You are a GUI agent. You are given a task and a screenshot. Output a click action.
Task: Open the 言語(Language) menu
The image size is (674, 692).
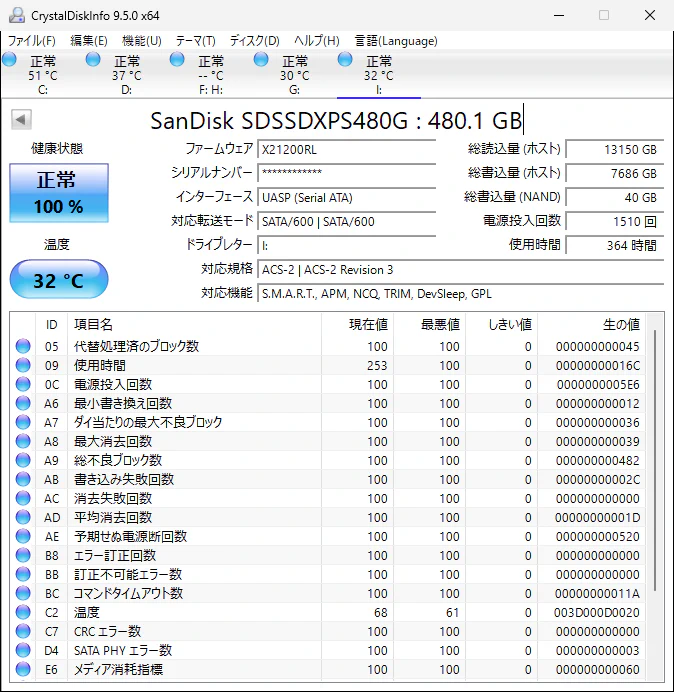[x=396, y=41]
